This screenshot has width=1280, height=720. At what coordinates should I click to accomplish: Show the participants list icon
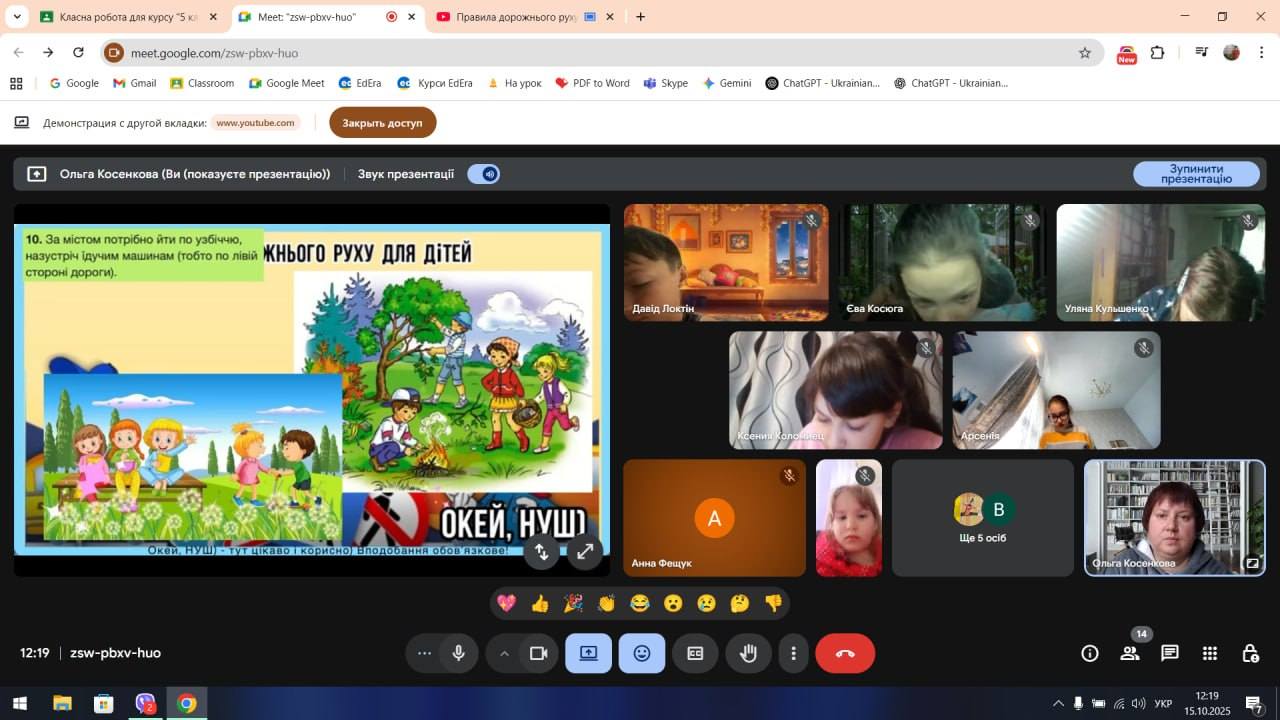coord(1130,653)
